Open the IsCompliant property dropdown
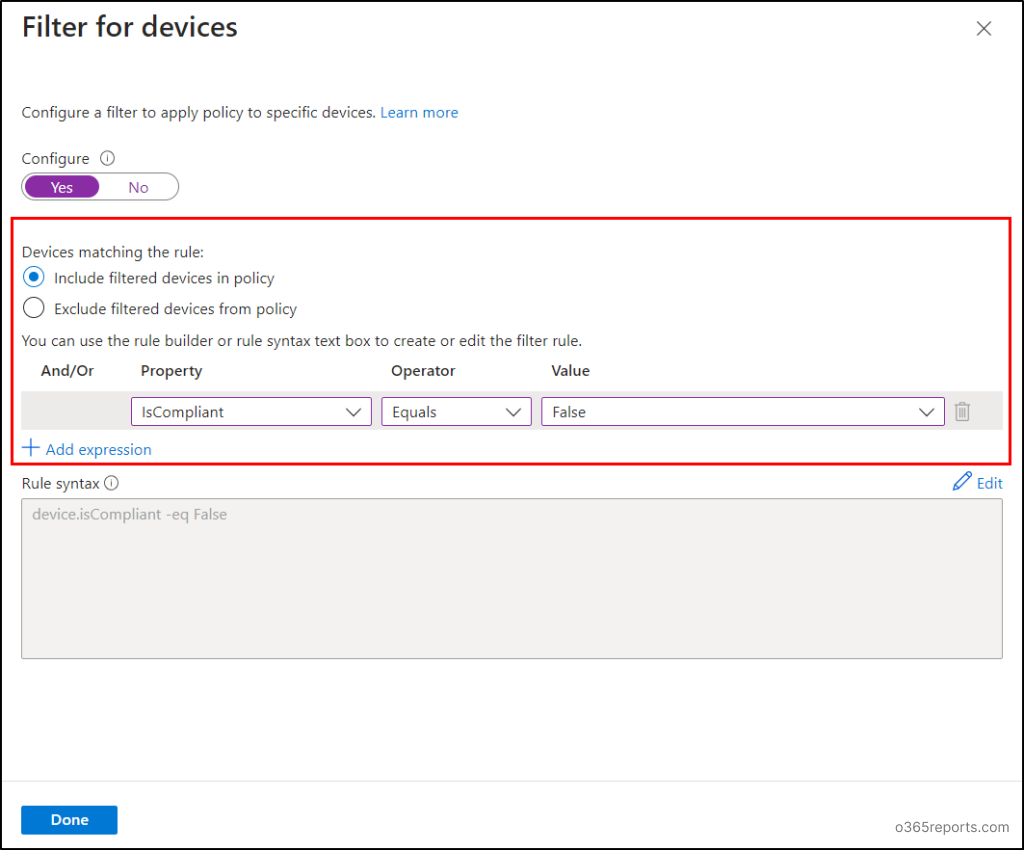The width and height of the screenshot is (1024, 850). tap(250, 411)
